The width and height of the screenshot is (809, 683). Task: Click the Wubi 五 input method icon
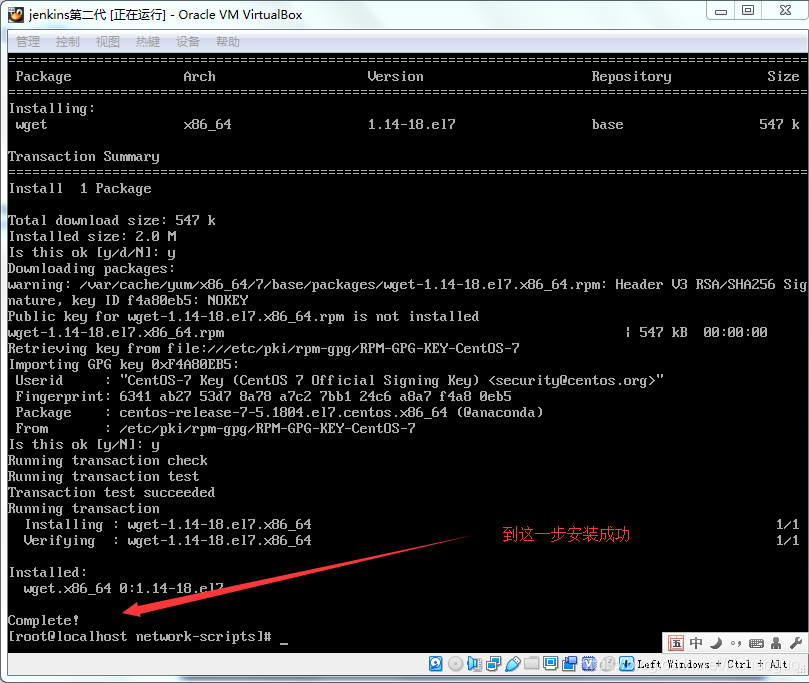676,643
